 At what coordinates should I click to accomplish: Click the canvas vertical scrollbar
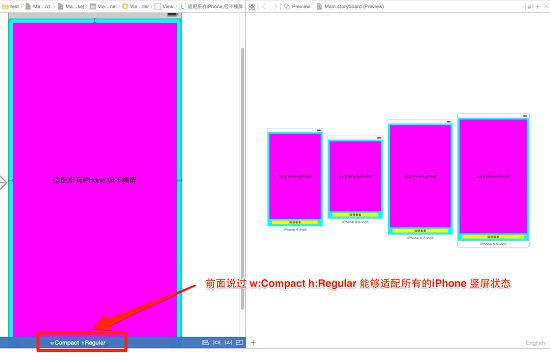click(242, 179)
